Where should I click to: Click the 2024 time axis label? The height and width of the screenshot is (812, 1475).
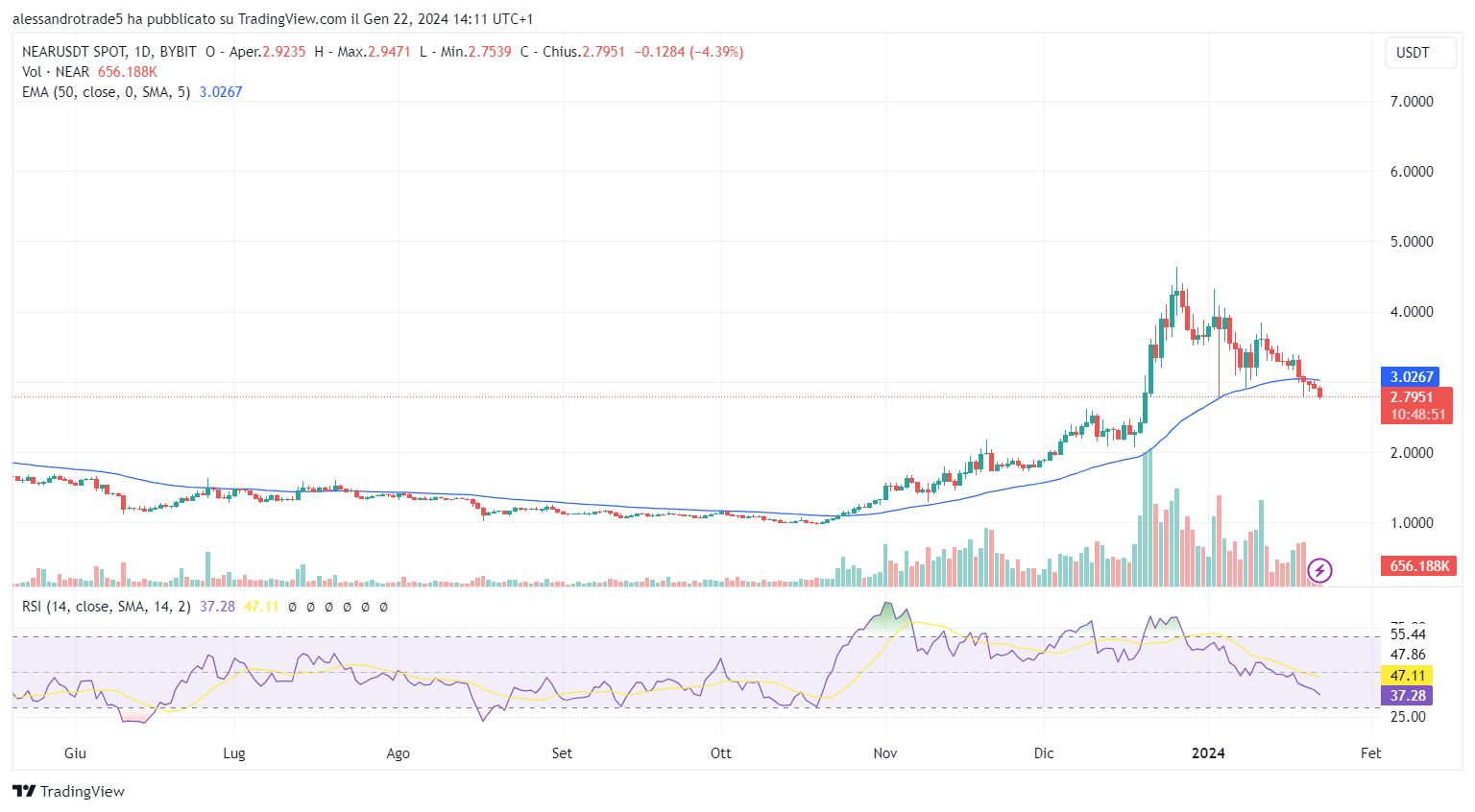click(1208, 753)
